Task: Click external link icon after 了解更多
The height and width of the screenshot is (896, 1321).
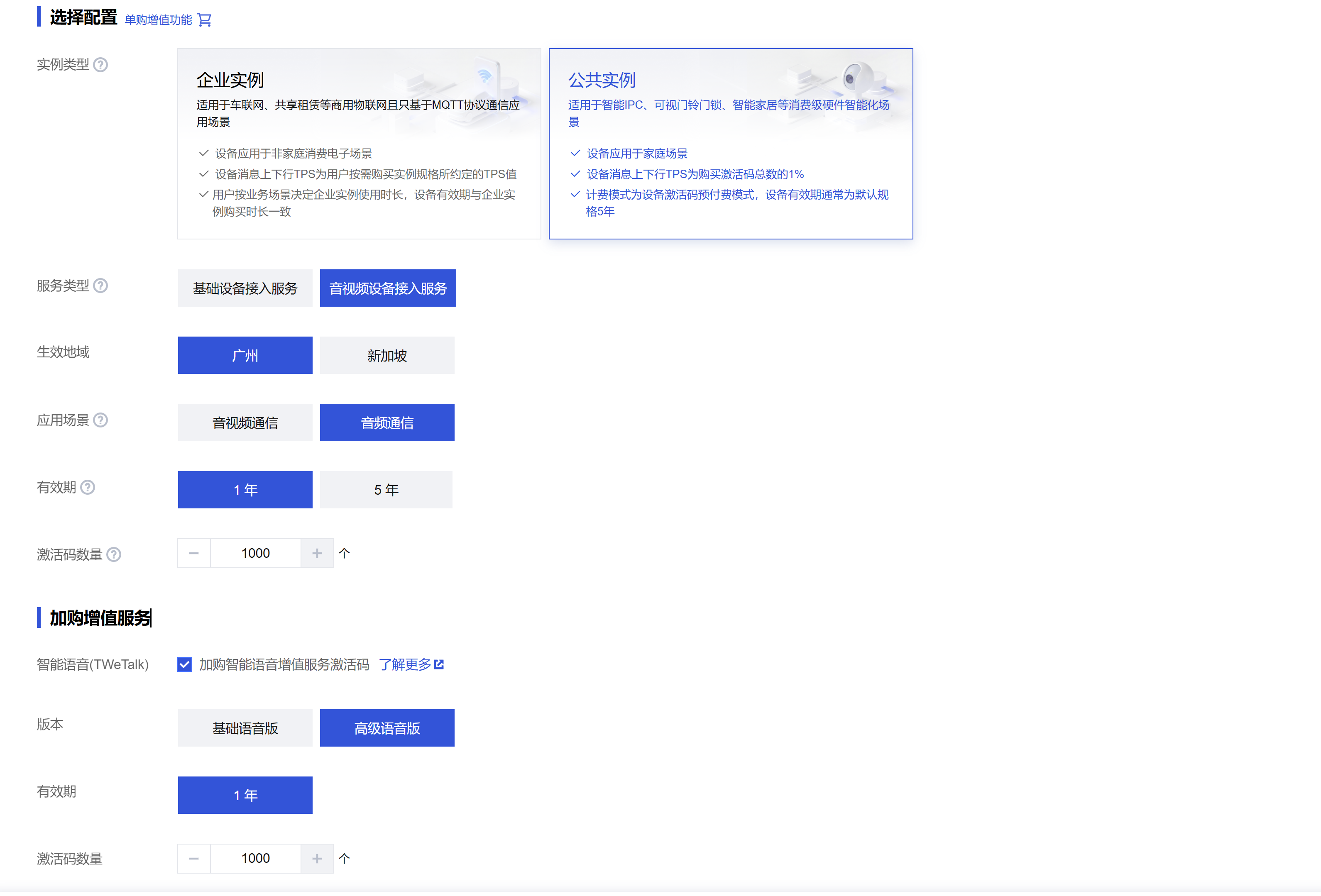Action: 439,665
